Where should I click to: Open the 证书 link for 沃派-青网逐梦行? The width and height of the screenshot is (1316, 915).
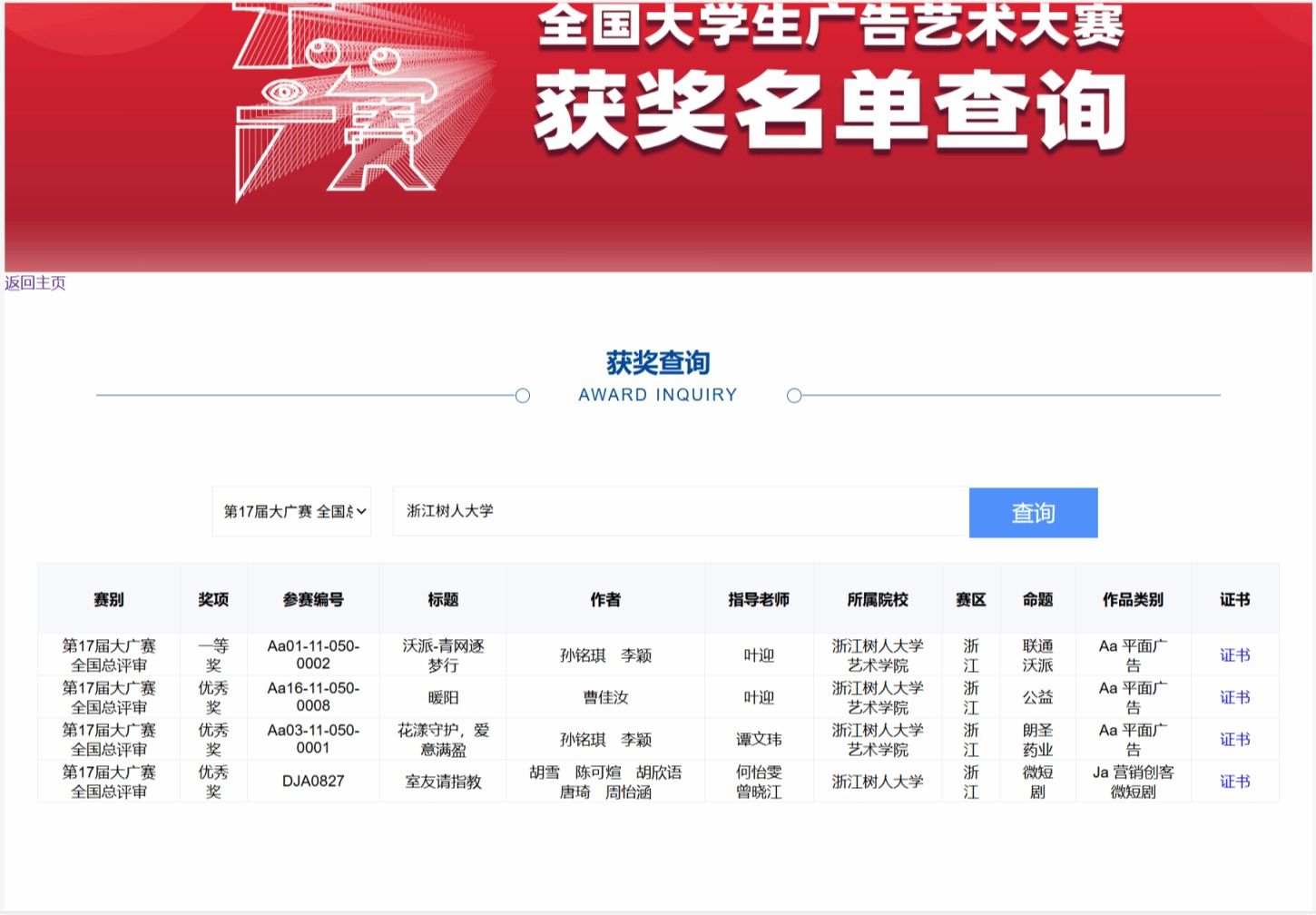(x=1234, y=655)
